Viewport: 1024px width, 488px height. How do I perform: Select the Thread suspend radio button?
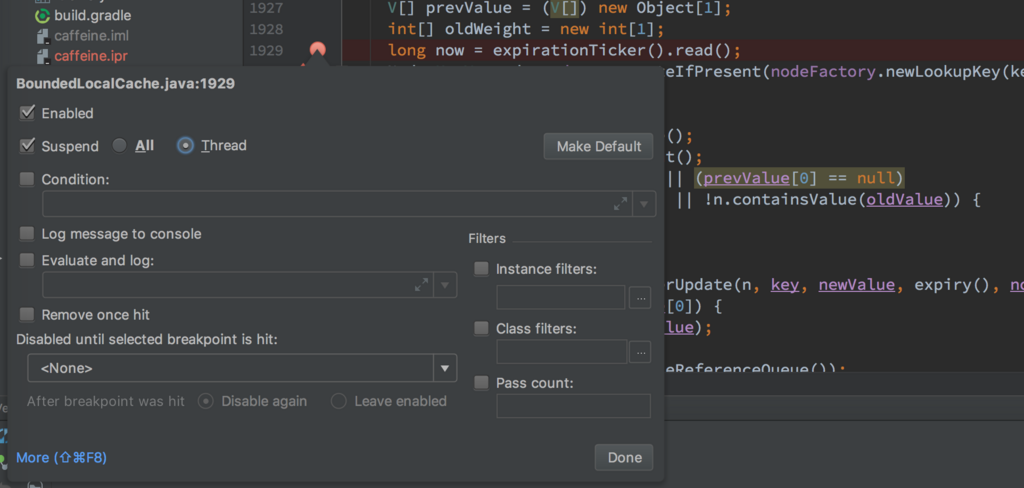point(185,146)
